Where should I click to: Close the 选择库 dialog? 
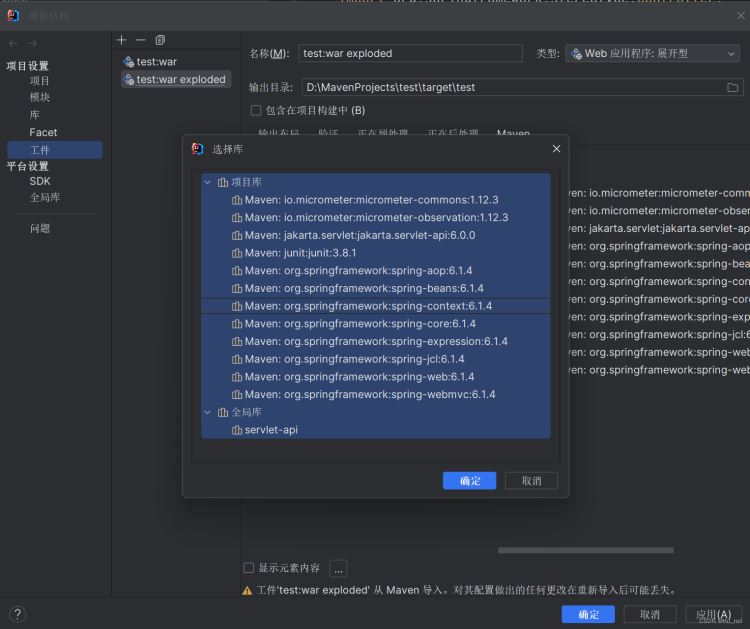tap(556, 149)
